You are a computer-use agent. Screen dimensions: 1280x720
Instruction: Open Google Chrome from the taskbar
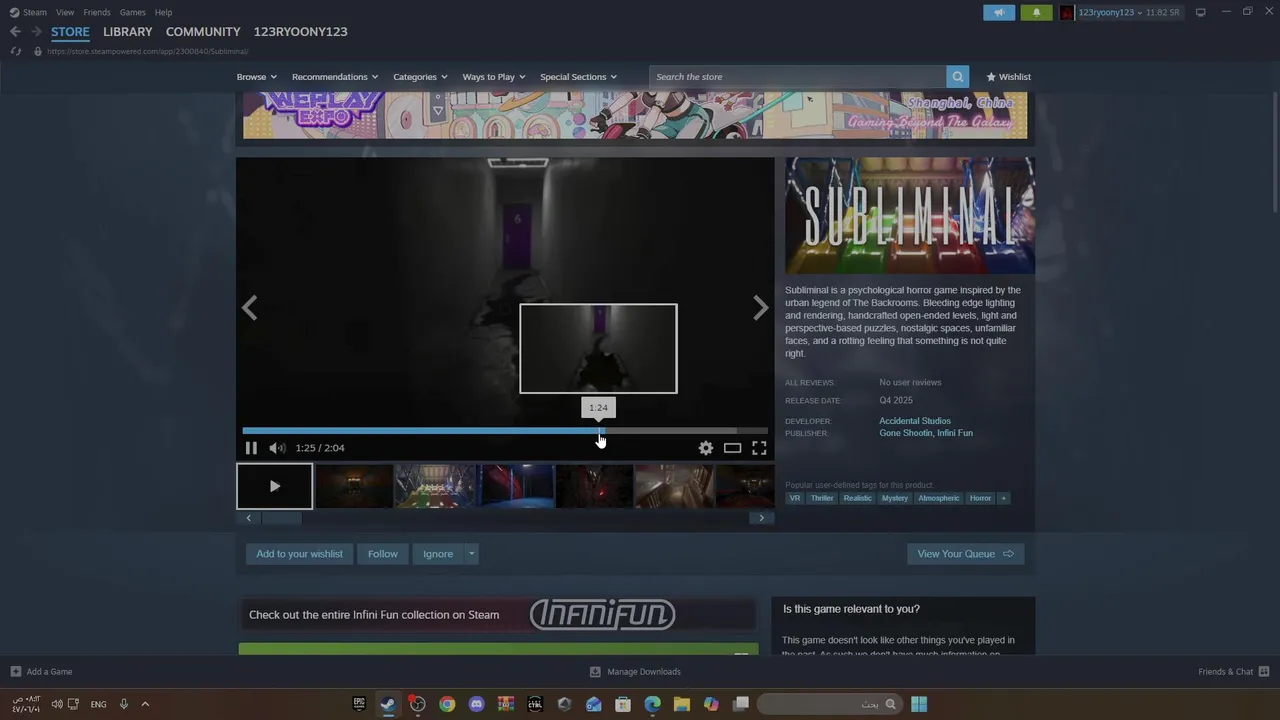[447, 704]
